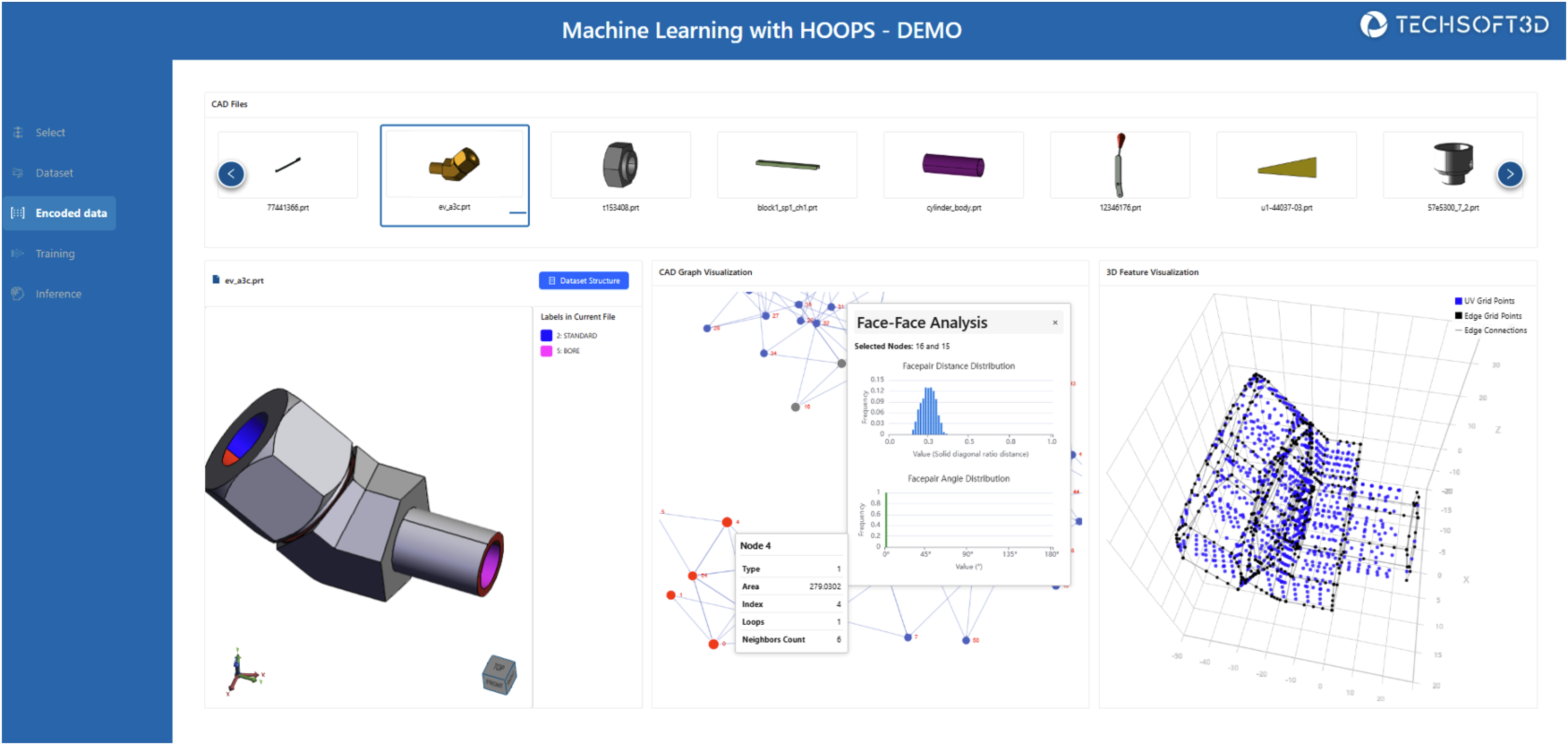Click the Training sidebar icon
1568x745 pixels.
point(18,253)
